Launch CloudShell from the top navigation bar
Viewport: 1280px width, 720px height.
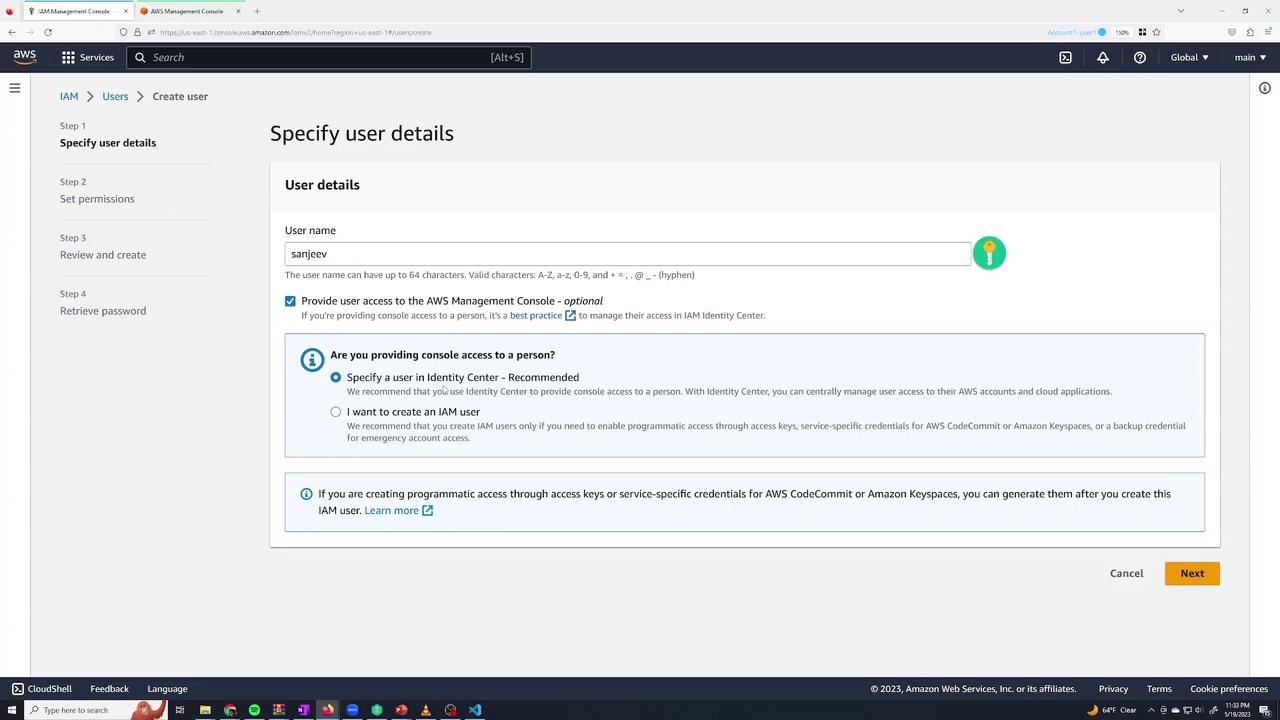(x=1065, y=57)
